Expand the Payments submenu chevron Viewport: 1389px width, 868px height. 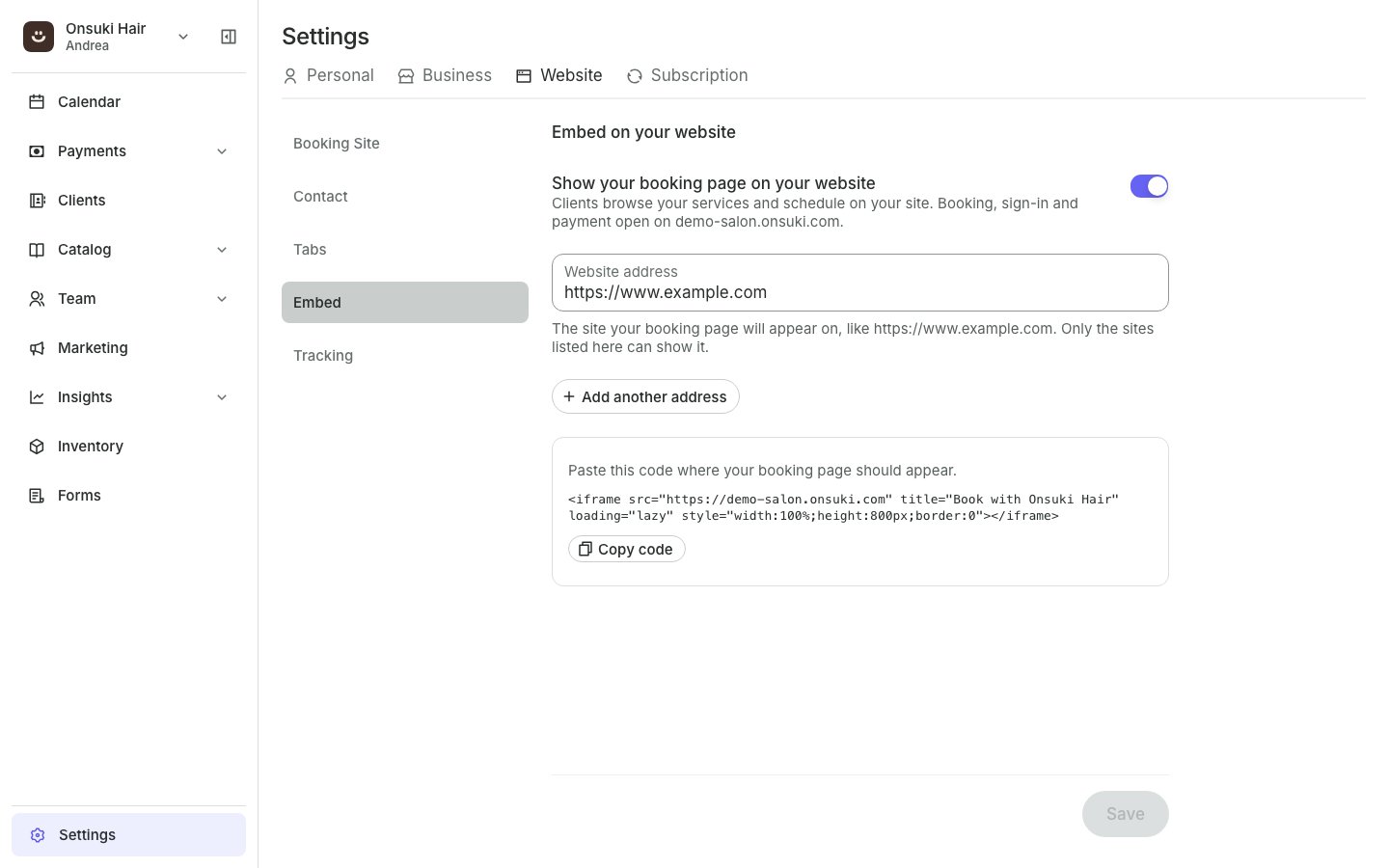(x=222, y=151)
